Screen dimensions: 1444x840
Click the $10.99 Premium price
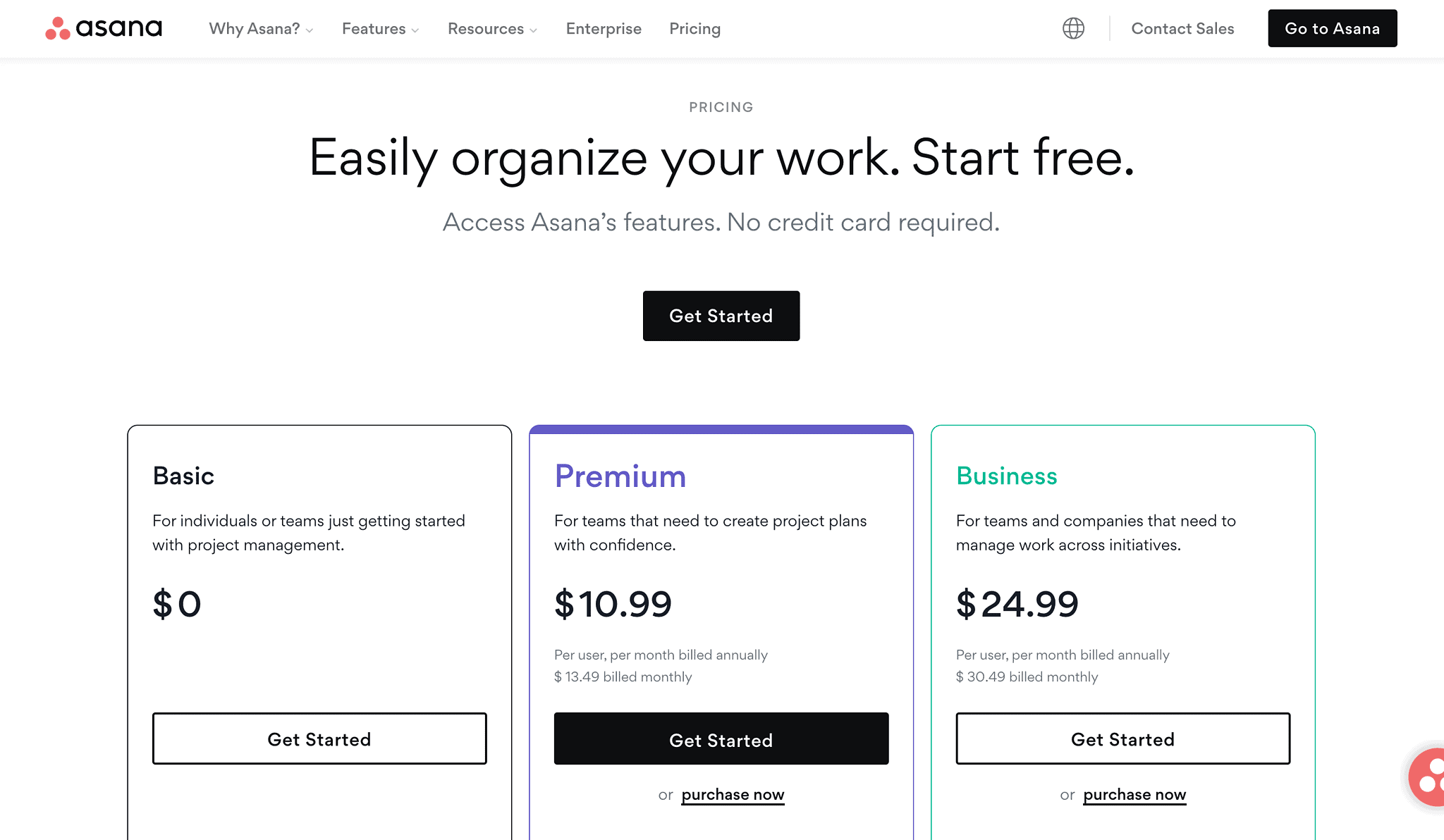coord(613,604)
